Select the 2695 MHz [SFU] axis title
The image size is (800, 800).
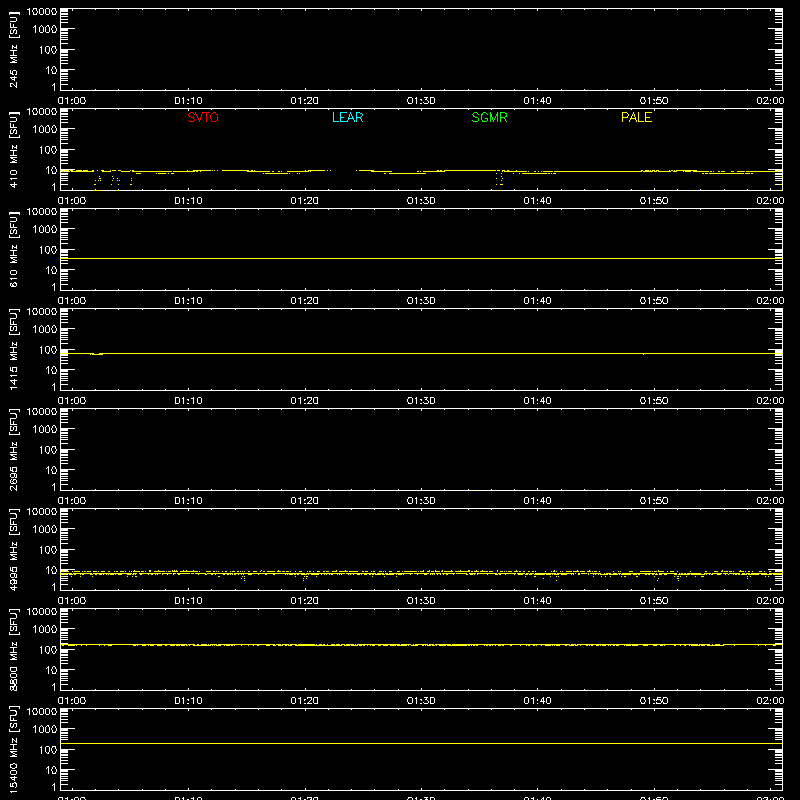point(14,449)
